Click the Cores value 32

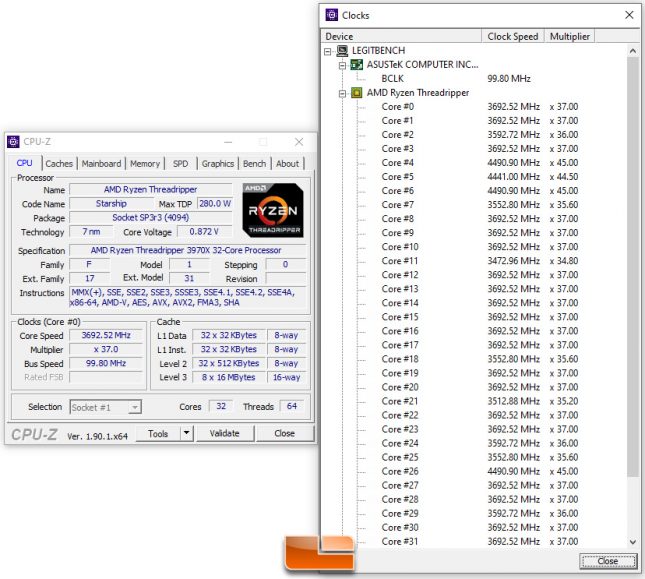221,406
